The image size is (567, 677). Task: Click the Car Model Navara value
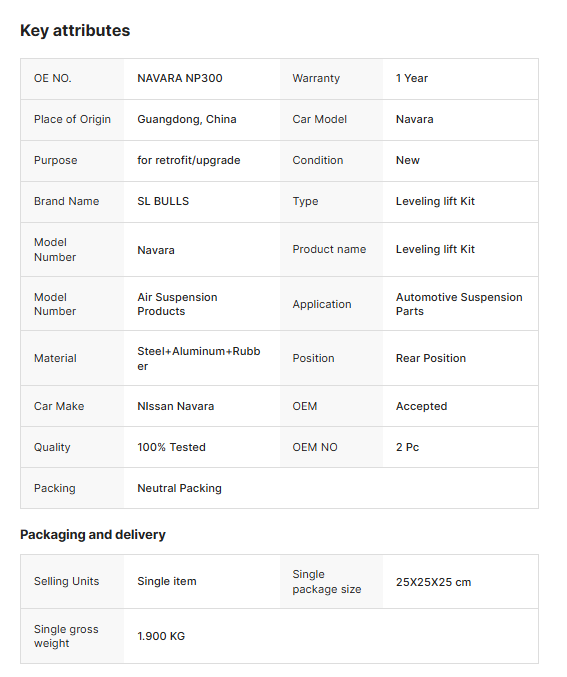414,119
